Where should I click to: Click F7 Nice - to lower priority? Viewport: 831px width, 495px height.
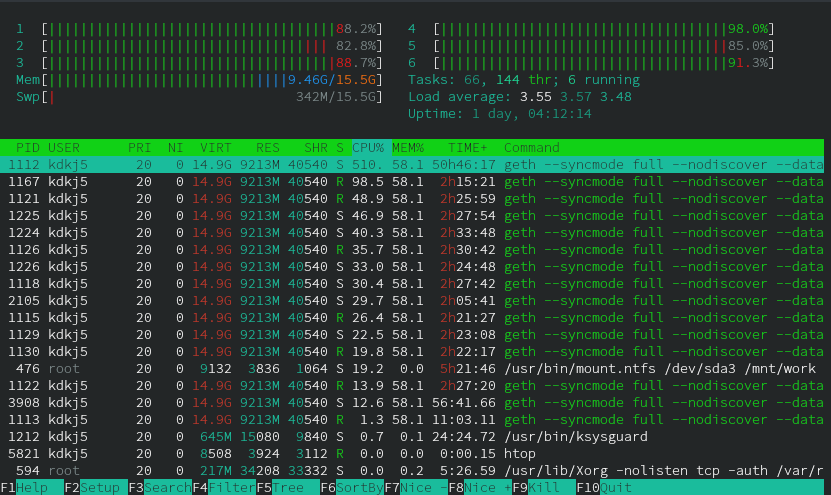pos(416,488)
